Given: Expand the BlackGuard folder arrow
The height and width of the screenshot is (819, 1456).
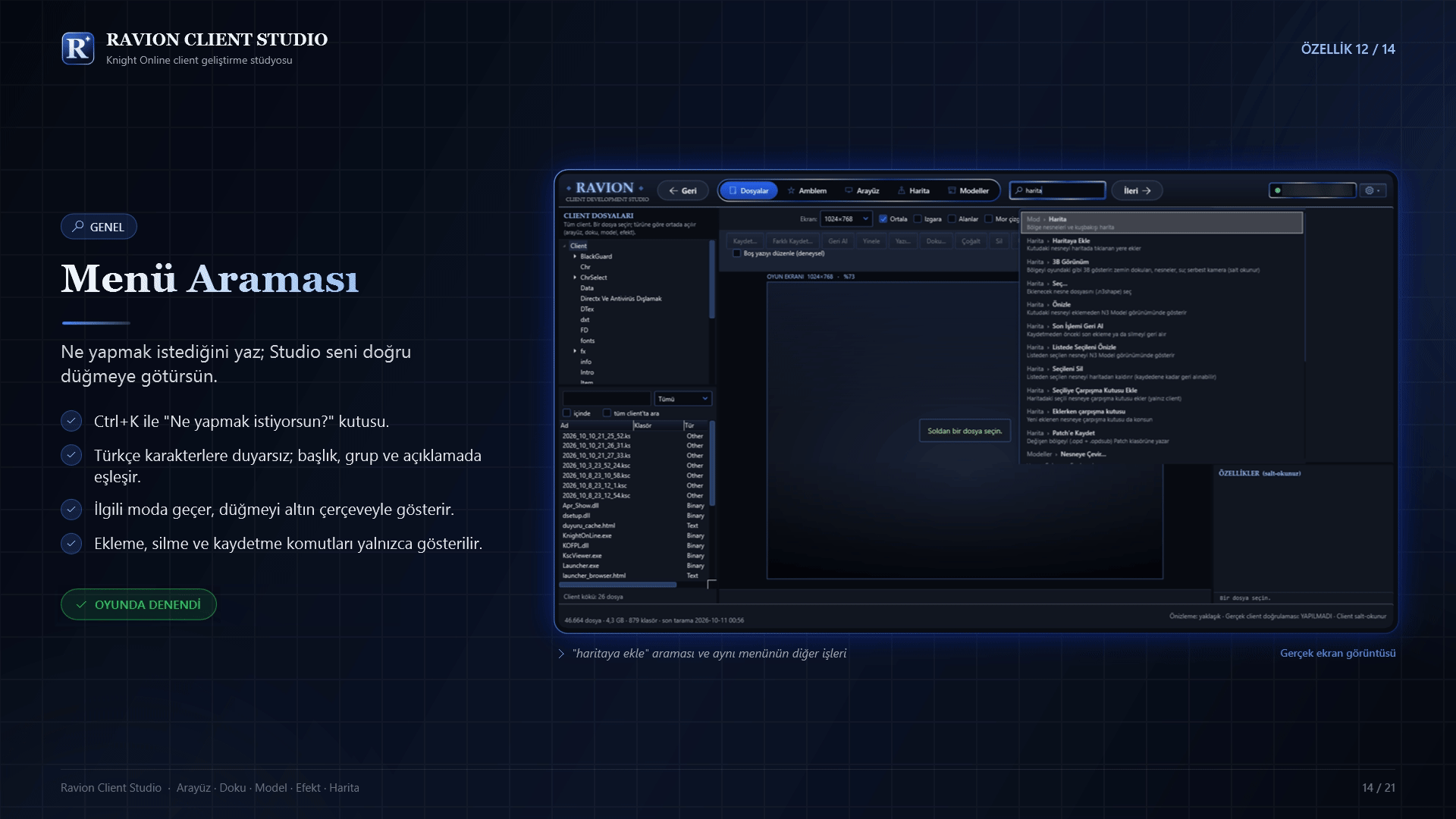Looking at the screenshot, I should [575, 256].
